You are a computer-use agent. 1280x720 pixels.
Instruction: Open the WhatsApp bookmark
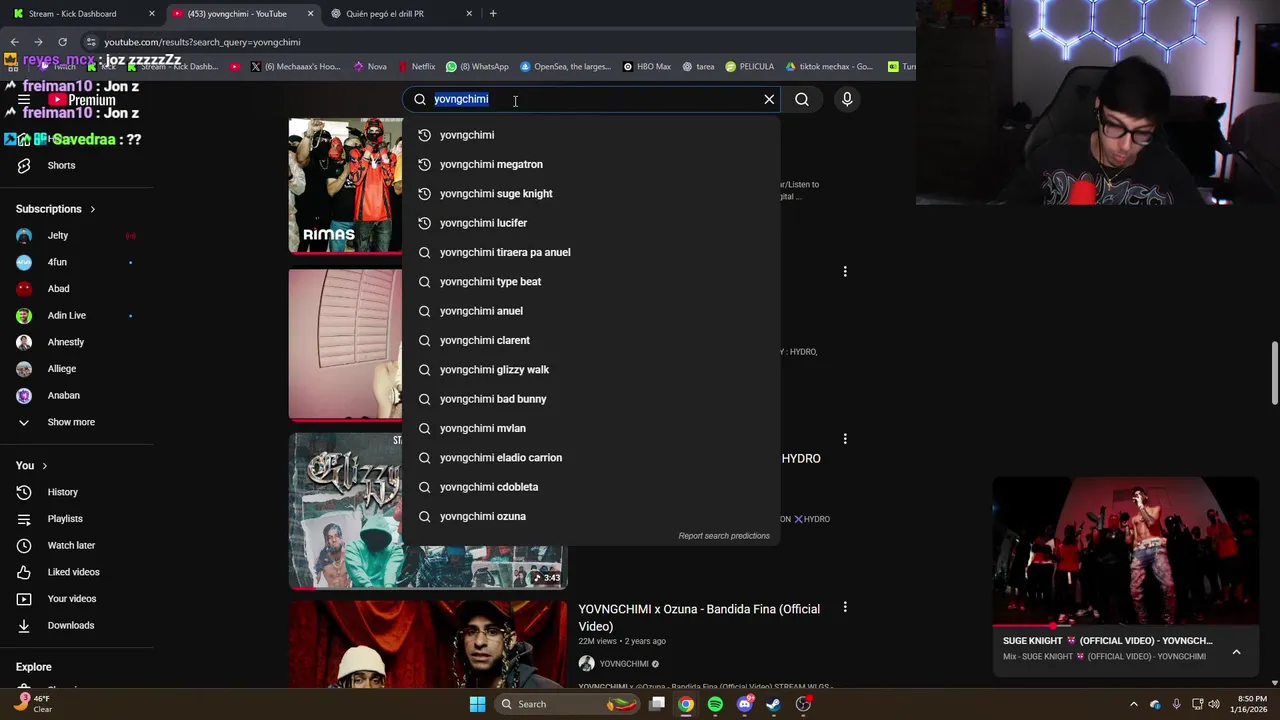[x=477, y=67]
